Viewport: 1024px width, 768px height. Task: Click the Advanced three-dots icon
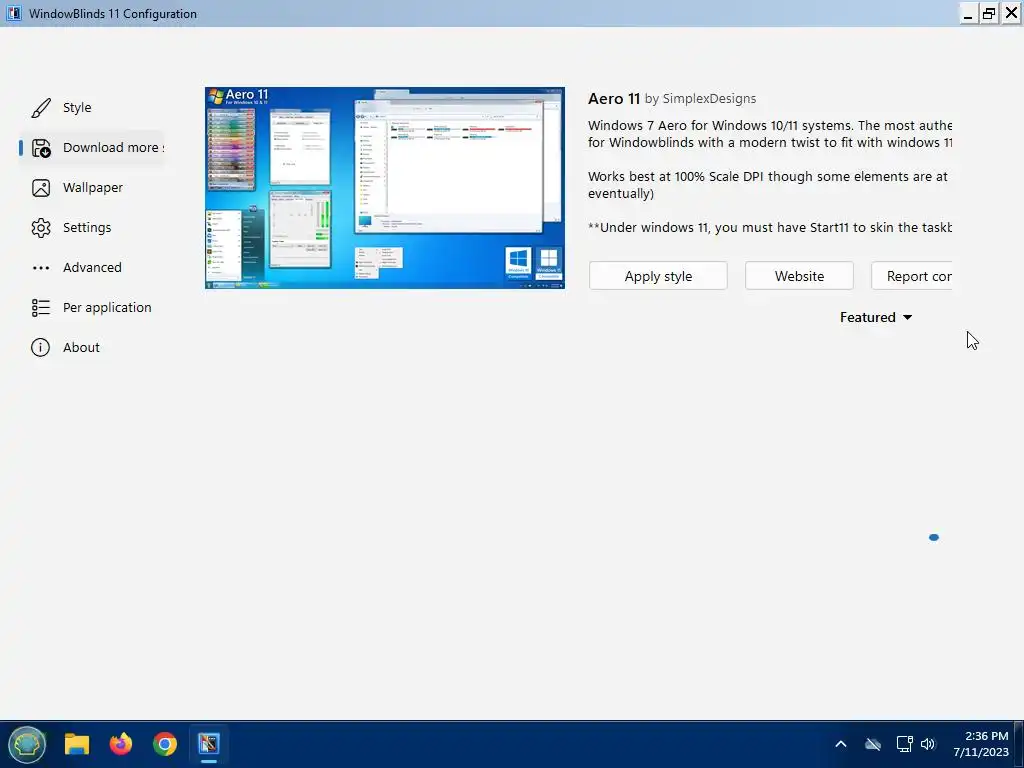pyautogui.click(x=40, y=268)
